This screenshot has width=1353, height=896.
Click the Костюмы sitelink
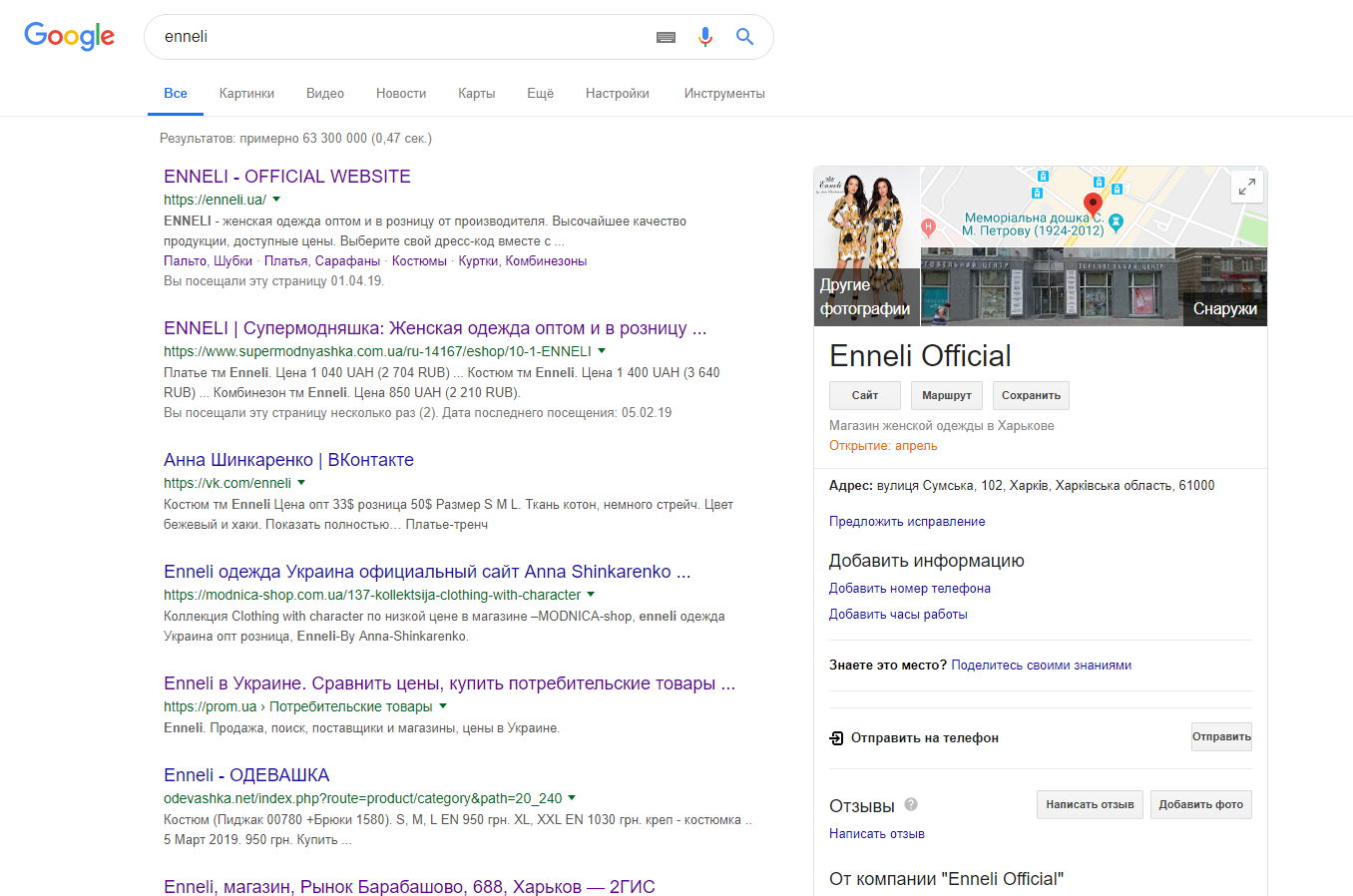419,261
